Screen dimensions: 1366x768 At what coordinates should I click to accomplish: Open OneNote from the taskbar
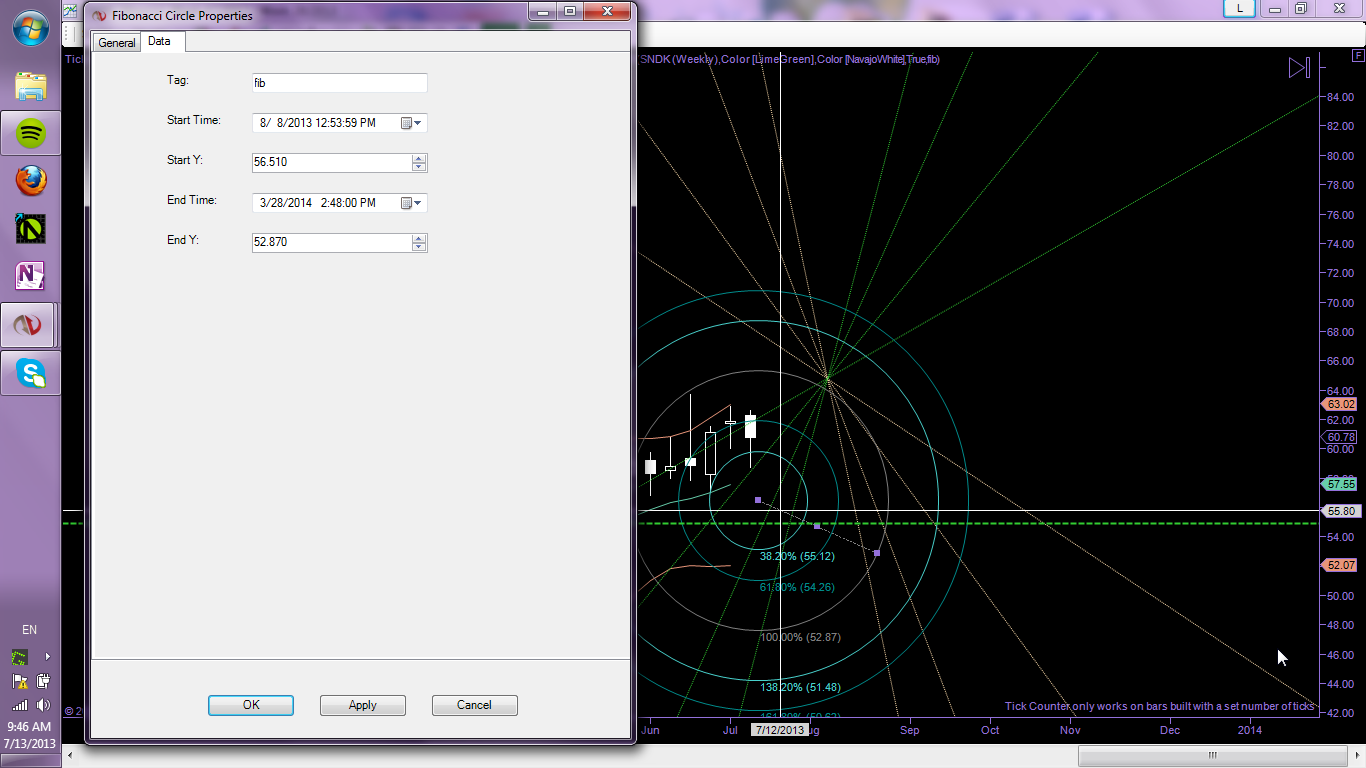pyautogui.click(x=31, y=277)
